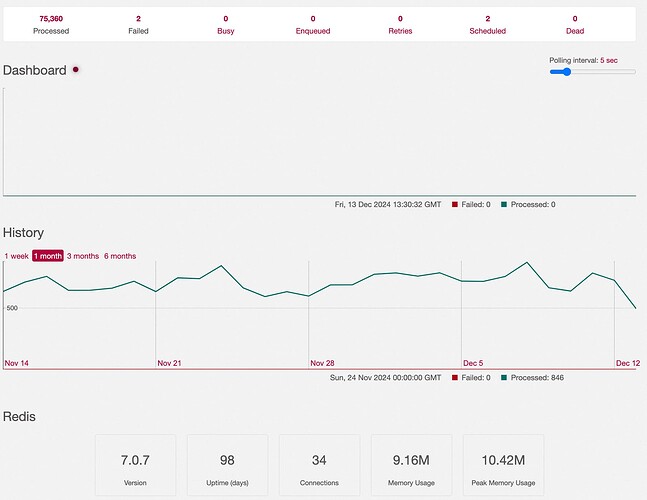
Task: Open the Enqueued jobs link
Action: [x=313, y=24]
